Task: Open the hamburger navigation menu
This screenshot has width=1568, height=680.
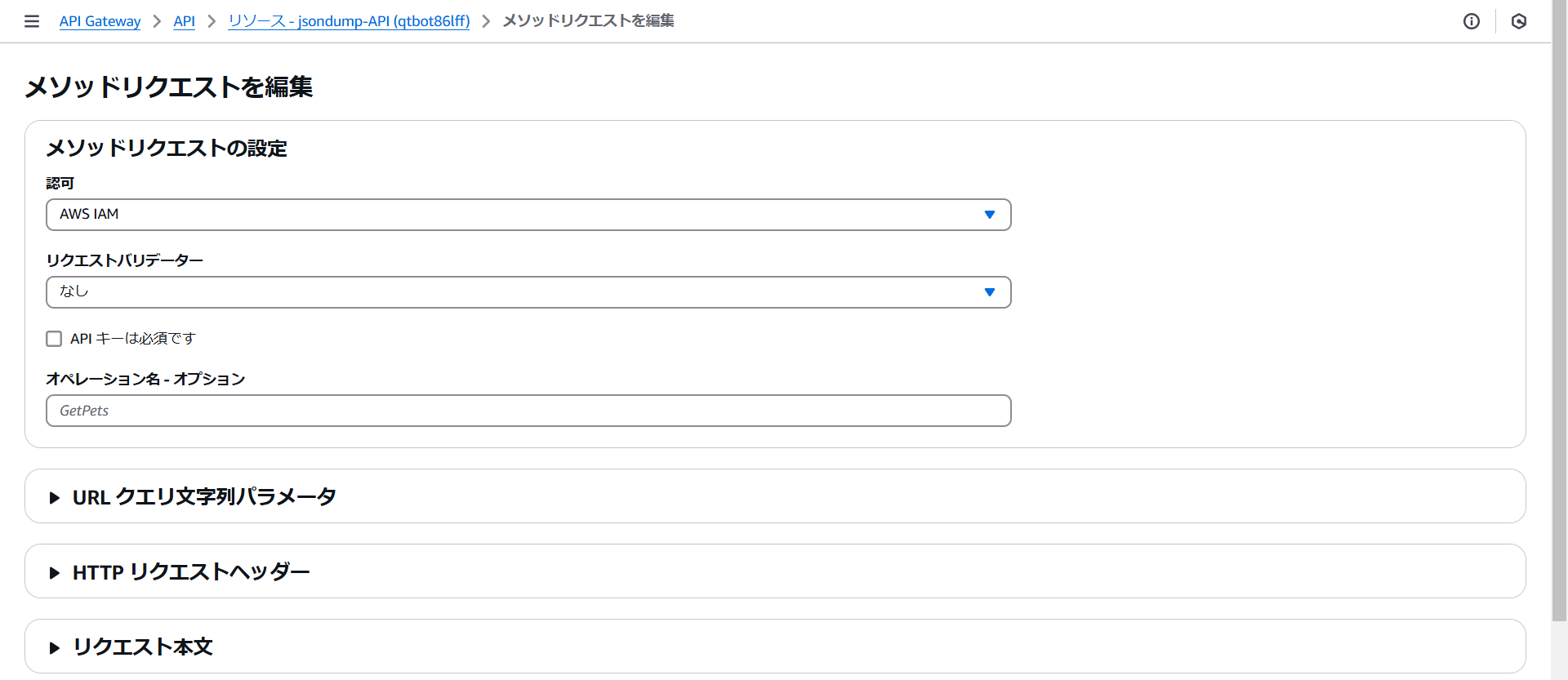Action: (x=32, y=21)
